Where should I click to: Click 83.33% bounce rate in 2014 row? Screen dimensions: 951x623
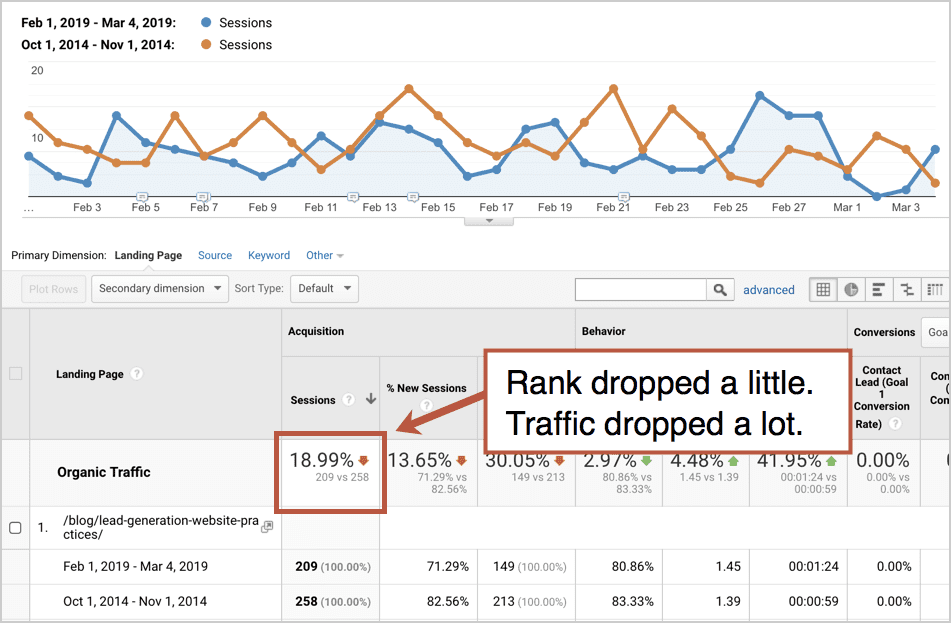[633, 601]
